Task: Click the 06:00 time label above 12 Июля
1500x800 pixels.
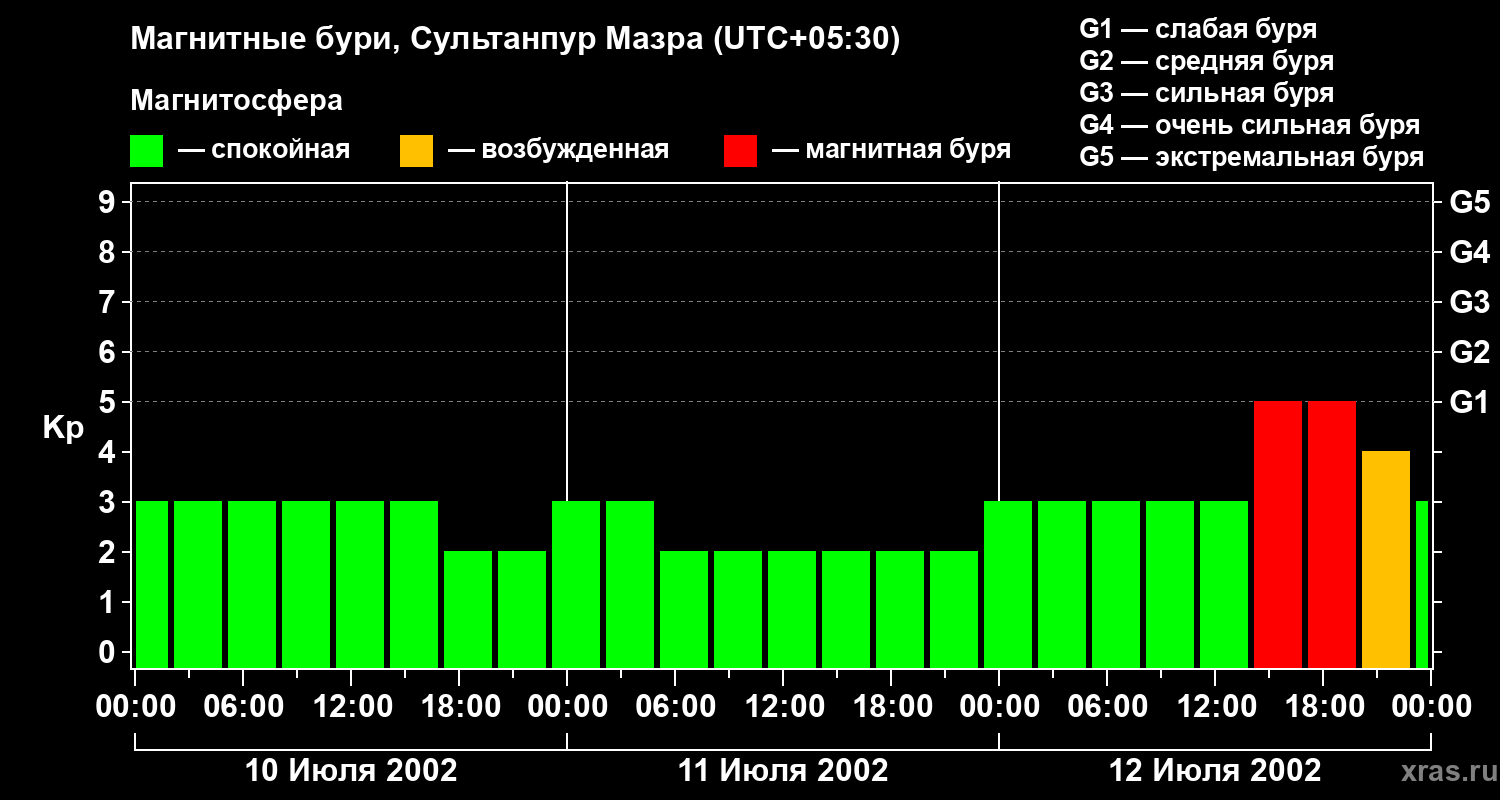Action: click(1107, 706)
